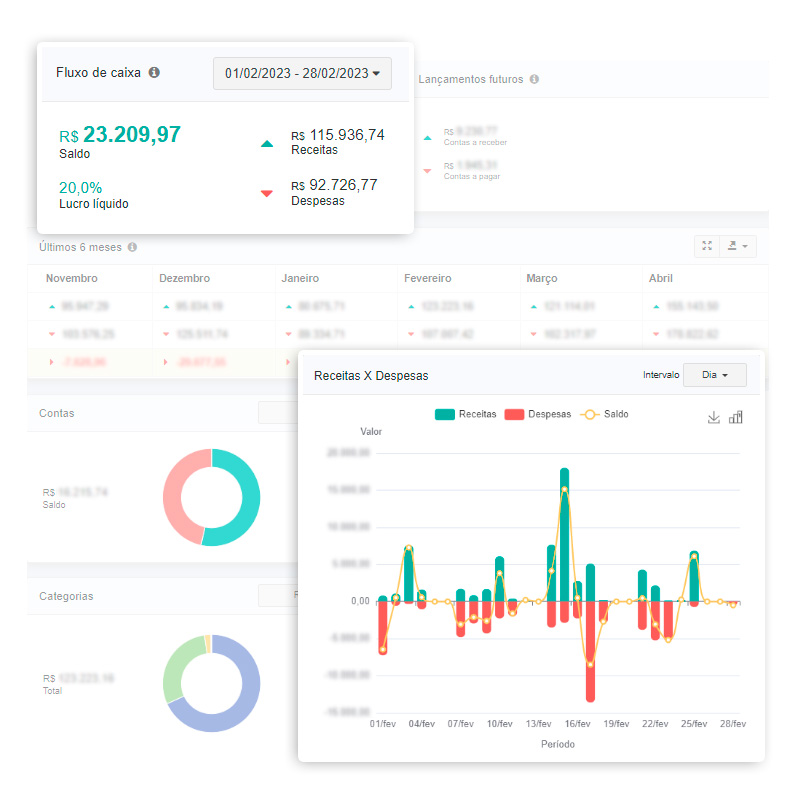Open the date range dropdown 01/02/2023 - 28/02/2023
This screenshot has width=800, height=800.
pyautogui.click(x=302, y=73)
